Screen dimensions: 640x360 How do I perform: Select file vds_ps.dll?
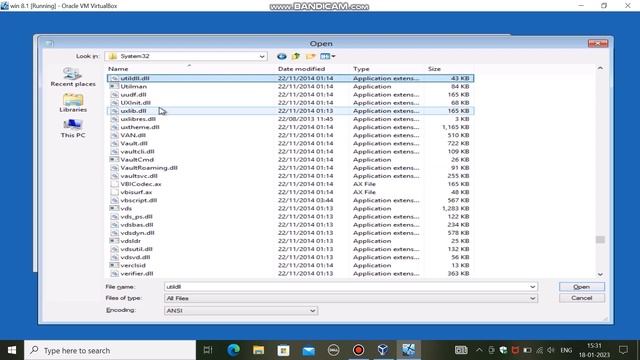pyautogui.click(x=290, y=216)
